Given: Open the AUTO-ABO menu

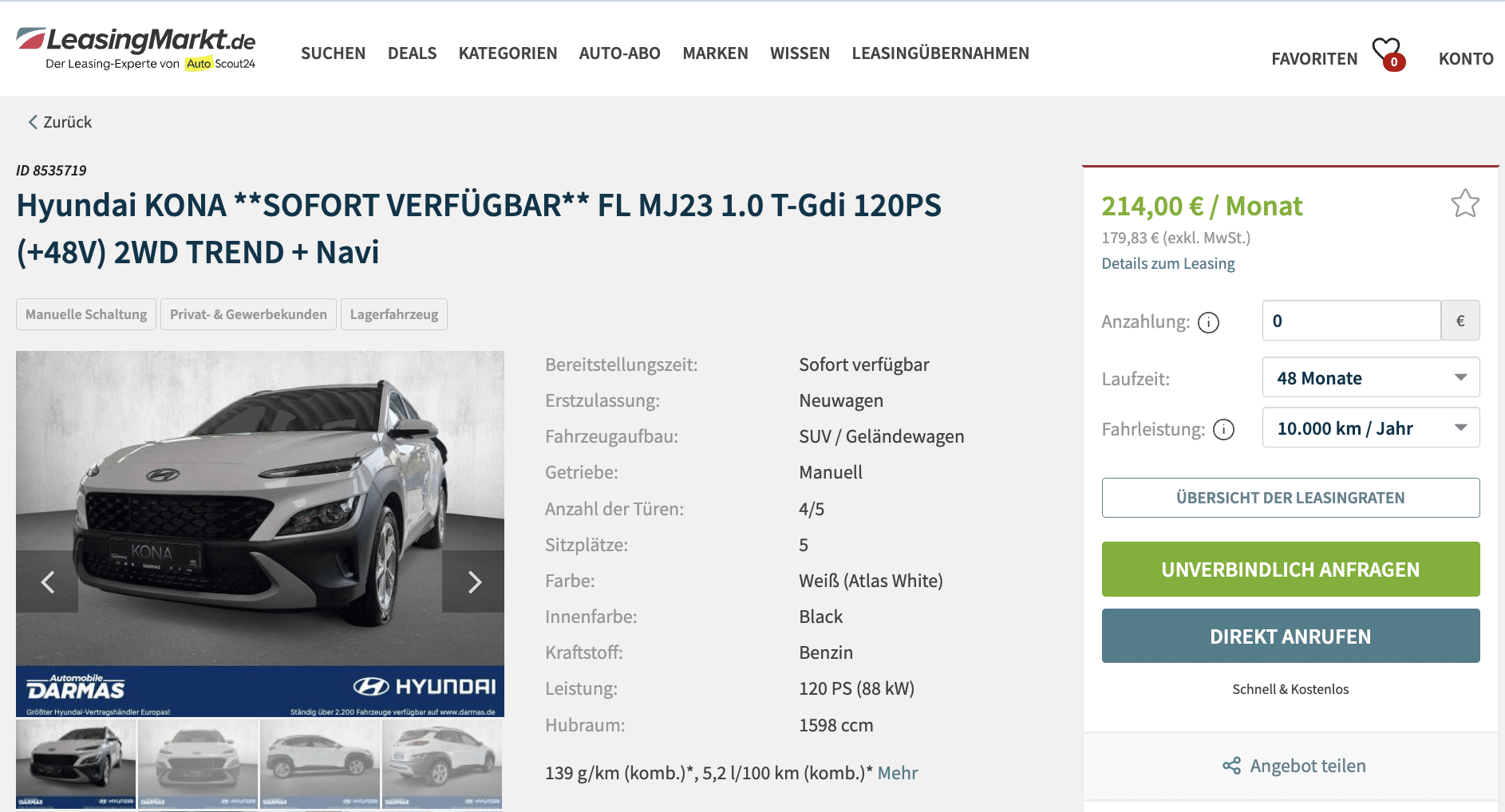Looking at the screenshot, I should tap(620, 53).
